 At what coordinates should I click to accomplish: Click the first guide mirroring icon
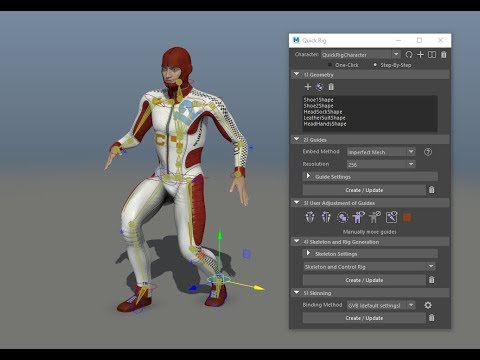[x=310, y=217]
